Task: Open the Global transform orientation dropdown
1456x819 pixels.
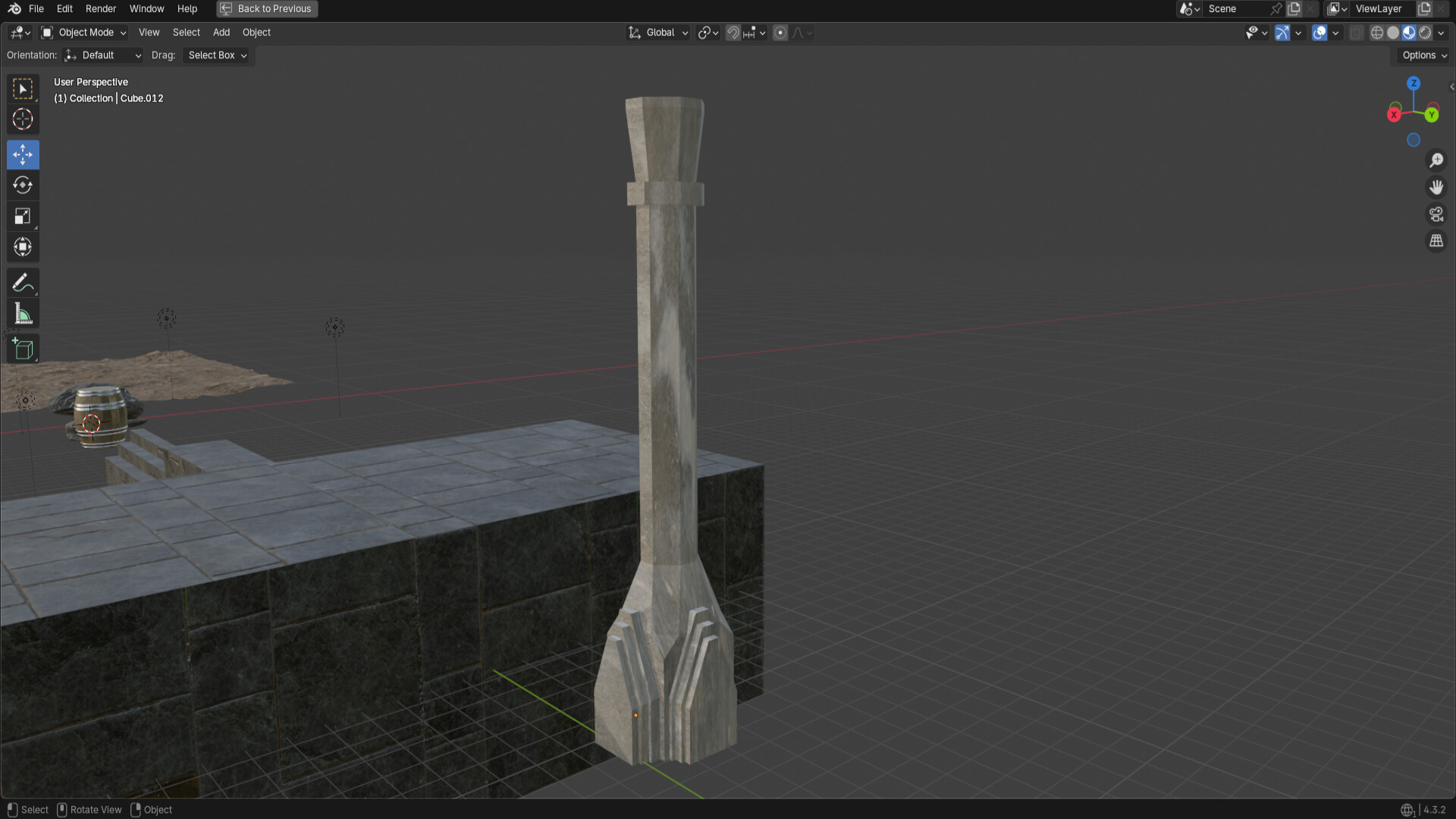Action: 658,33
